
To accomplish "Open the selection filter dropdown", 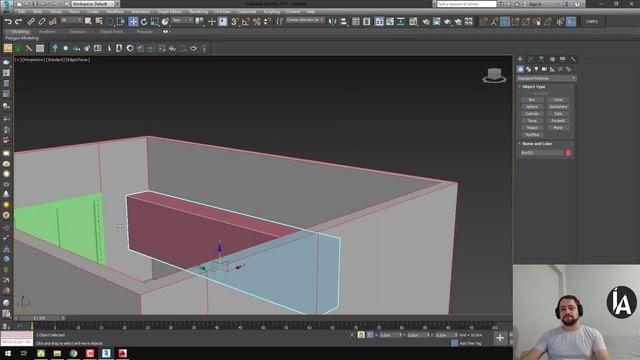I will (71, 20).
